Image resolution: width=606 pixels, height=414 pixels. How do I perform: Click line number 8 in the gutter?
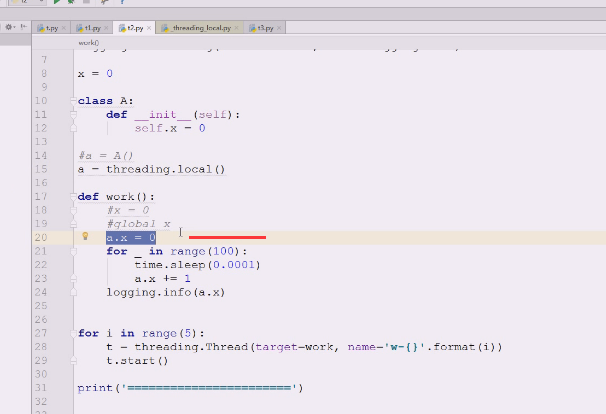44,73
